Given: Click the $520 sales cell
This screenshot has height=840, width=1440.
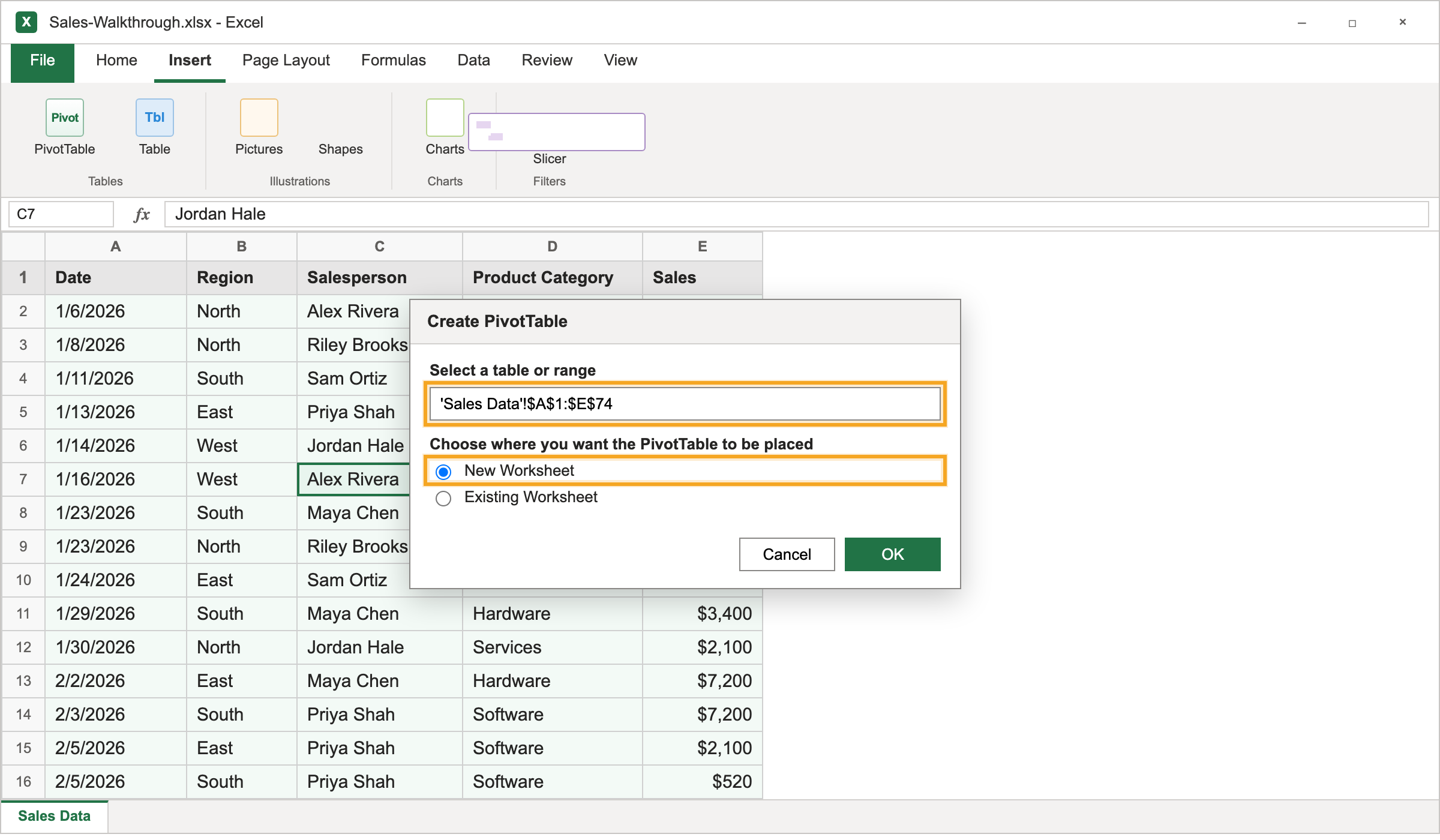Looking at the screenshot, I should click(x=703, y=782).
